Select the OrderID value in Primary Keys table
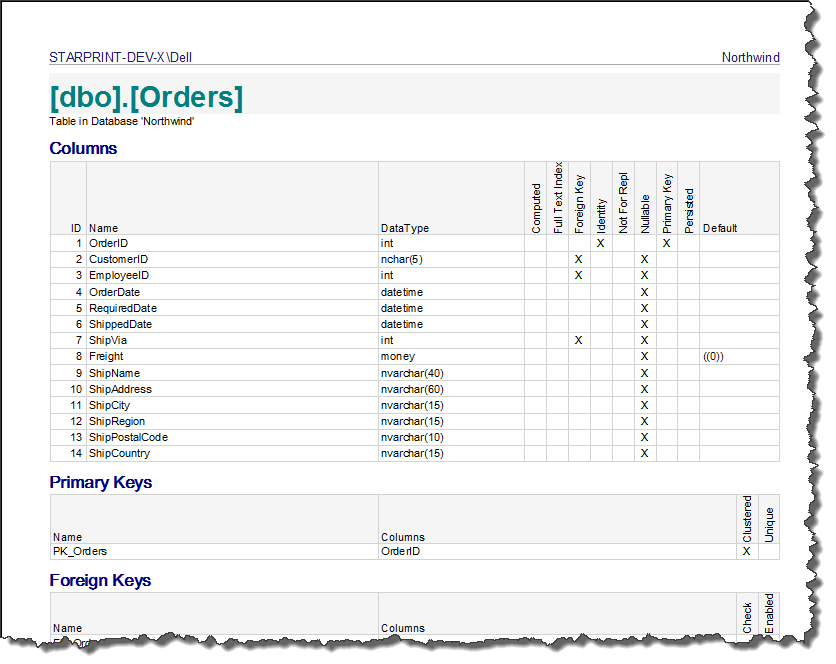836x664 pixels. pyautogui.click(x=400, y=551)
